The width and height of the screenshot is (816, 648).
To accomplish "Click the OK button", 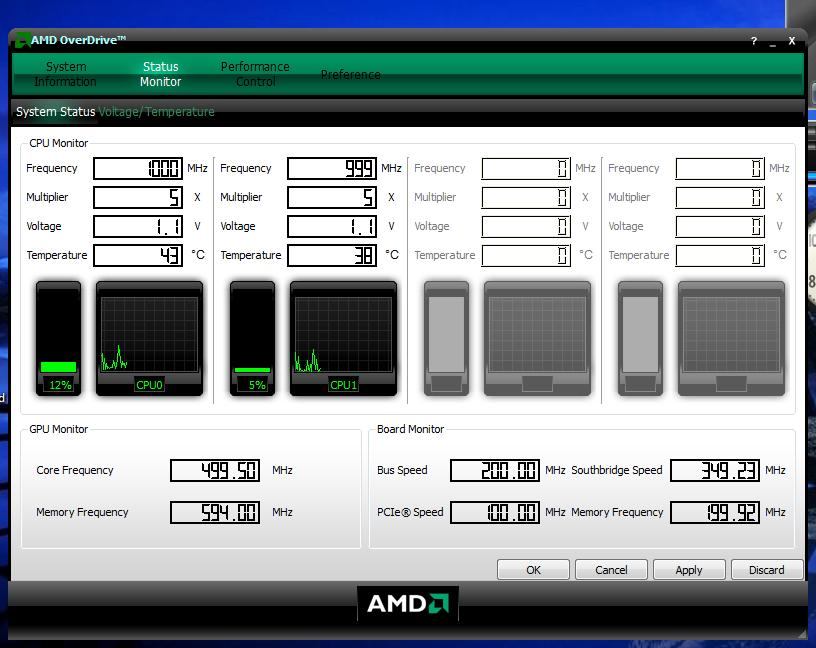I will 533,570.
